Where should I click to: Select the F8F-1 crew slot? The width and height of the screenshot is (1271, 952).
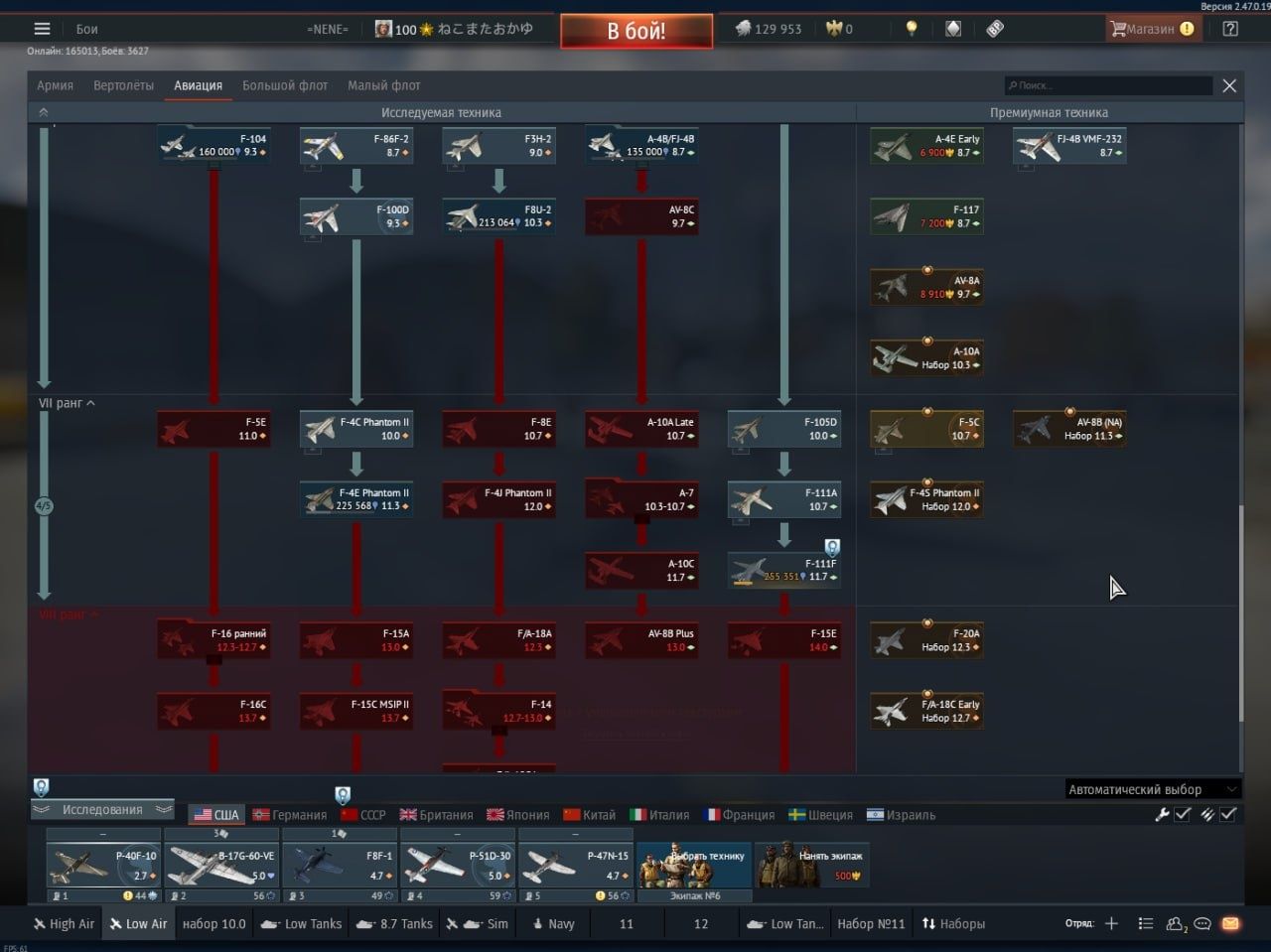pos(339,864)
